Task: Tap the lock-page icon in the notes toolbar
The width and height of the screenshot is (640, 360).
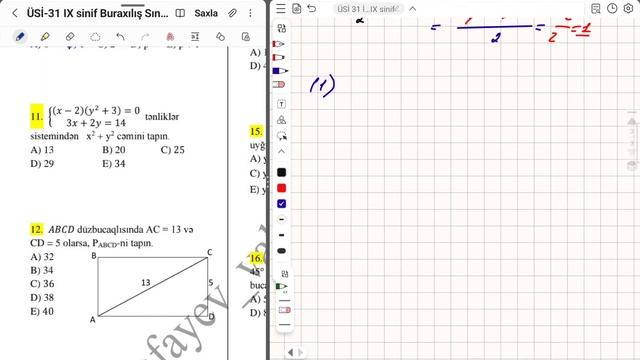Action: [x=246, y=37]
